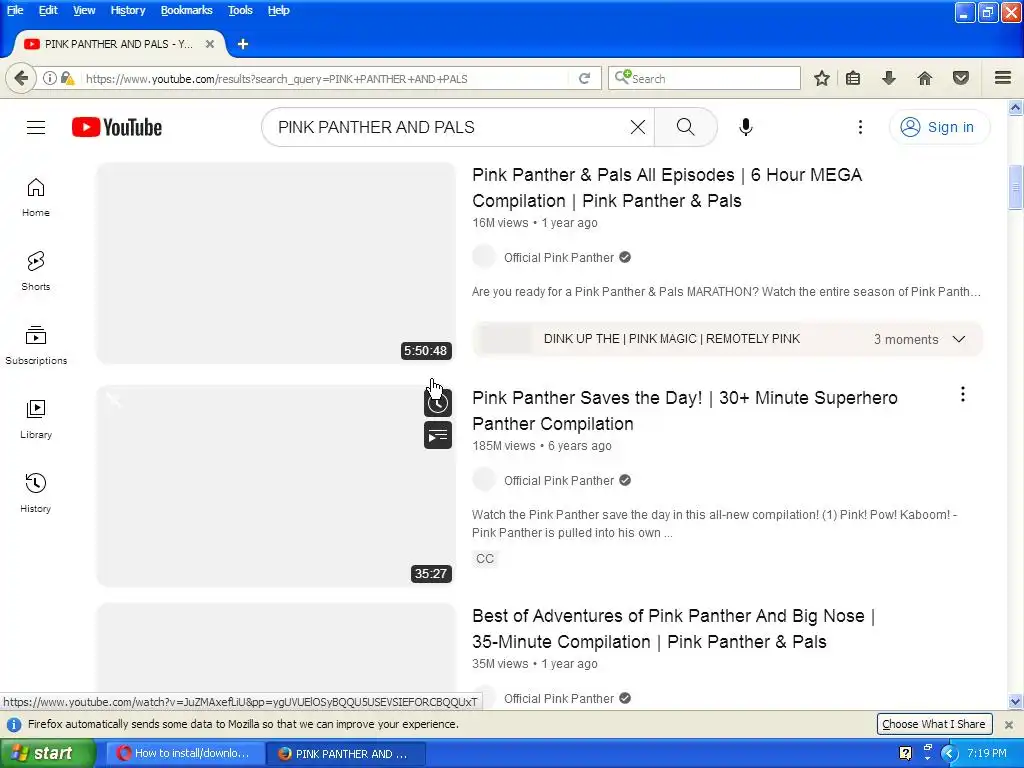
Task: Open Shorts in the YouTube sidebar
Action: (36, 271)
